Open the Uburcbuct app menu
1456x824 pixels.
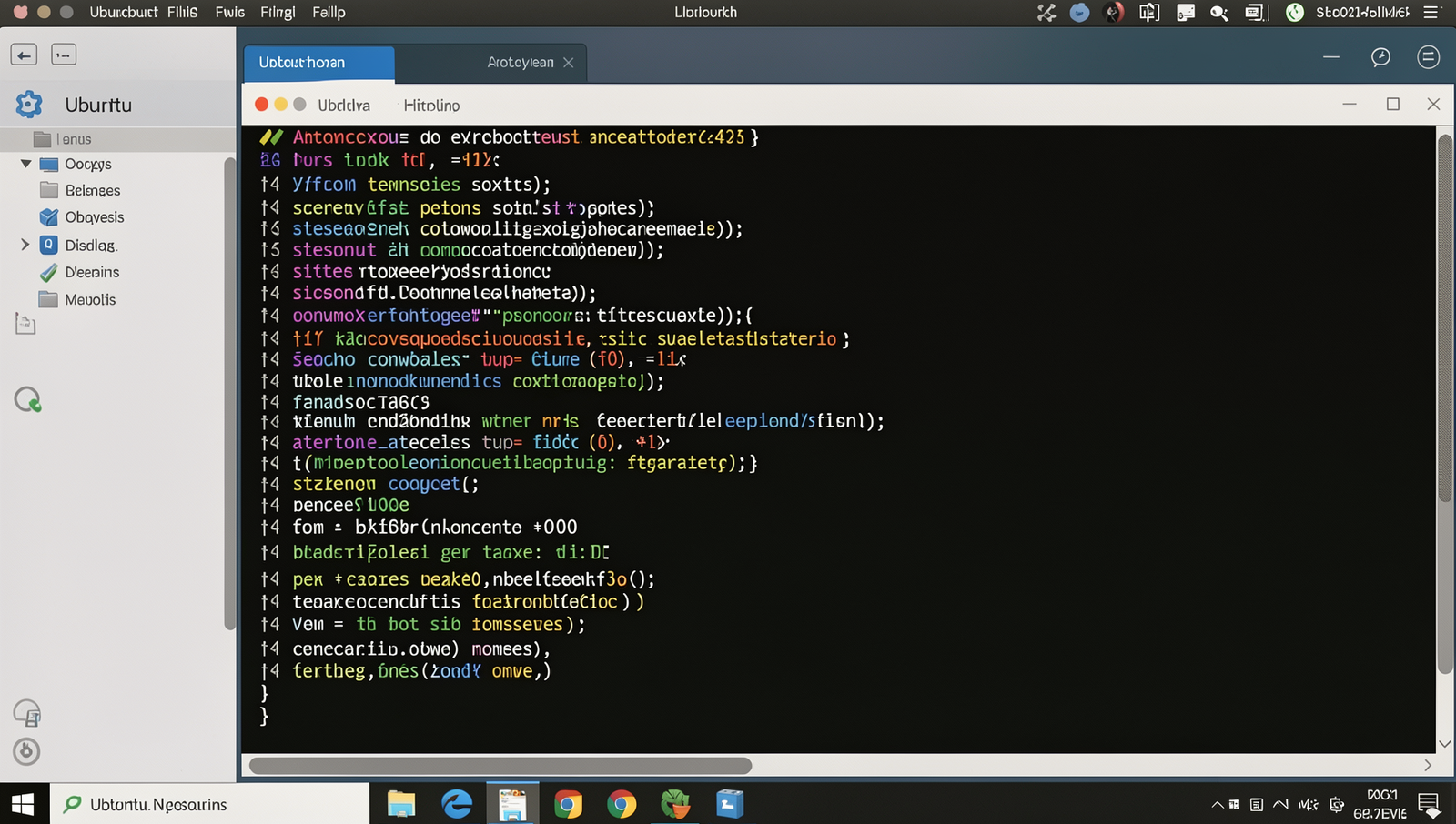point(124,13)
